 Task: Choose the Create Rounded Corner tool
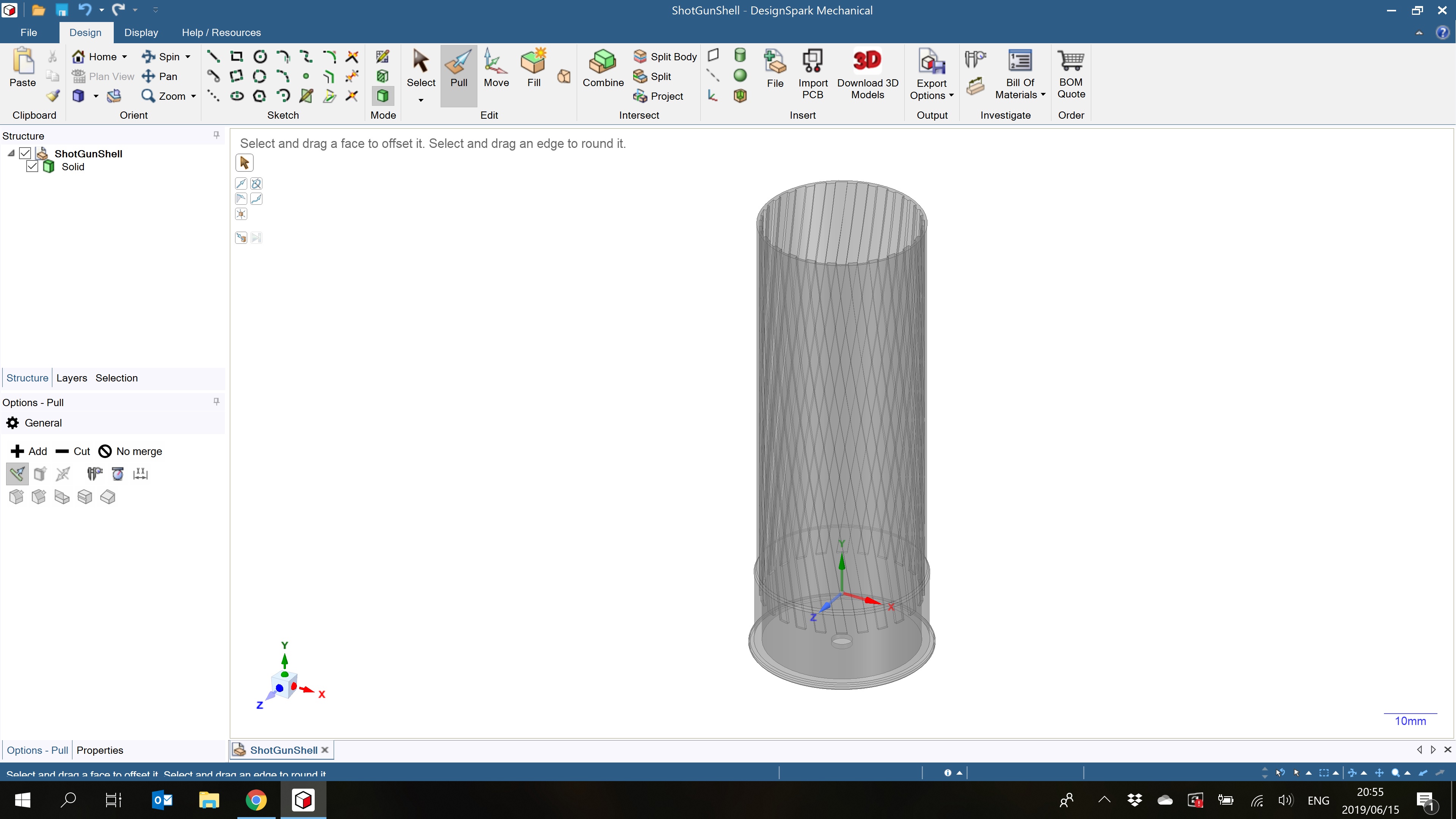coord(329,56)
